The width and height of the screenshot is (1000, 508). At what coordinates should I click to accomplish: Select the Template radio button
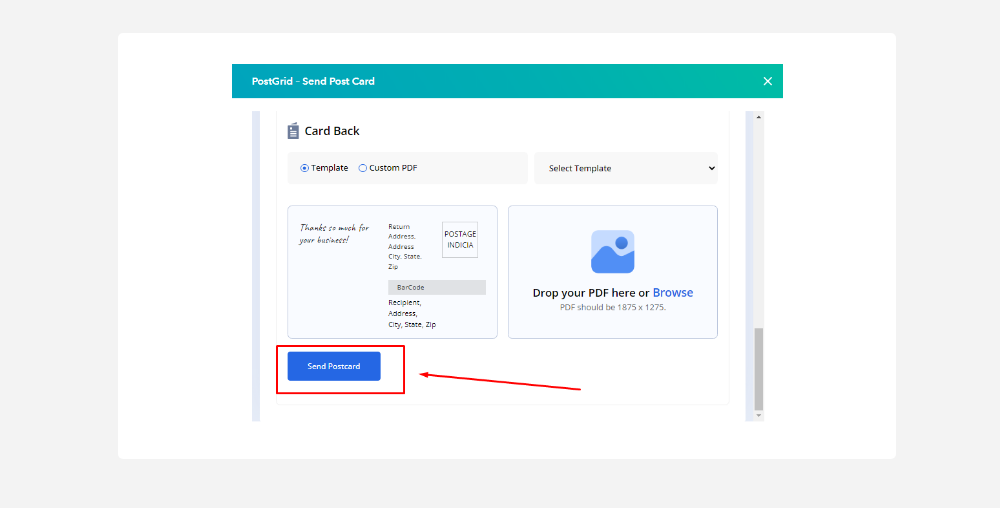click(305, 168)
